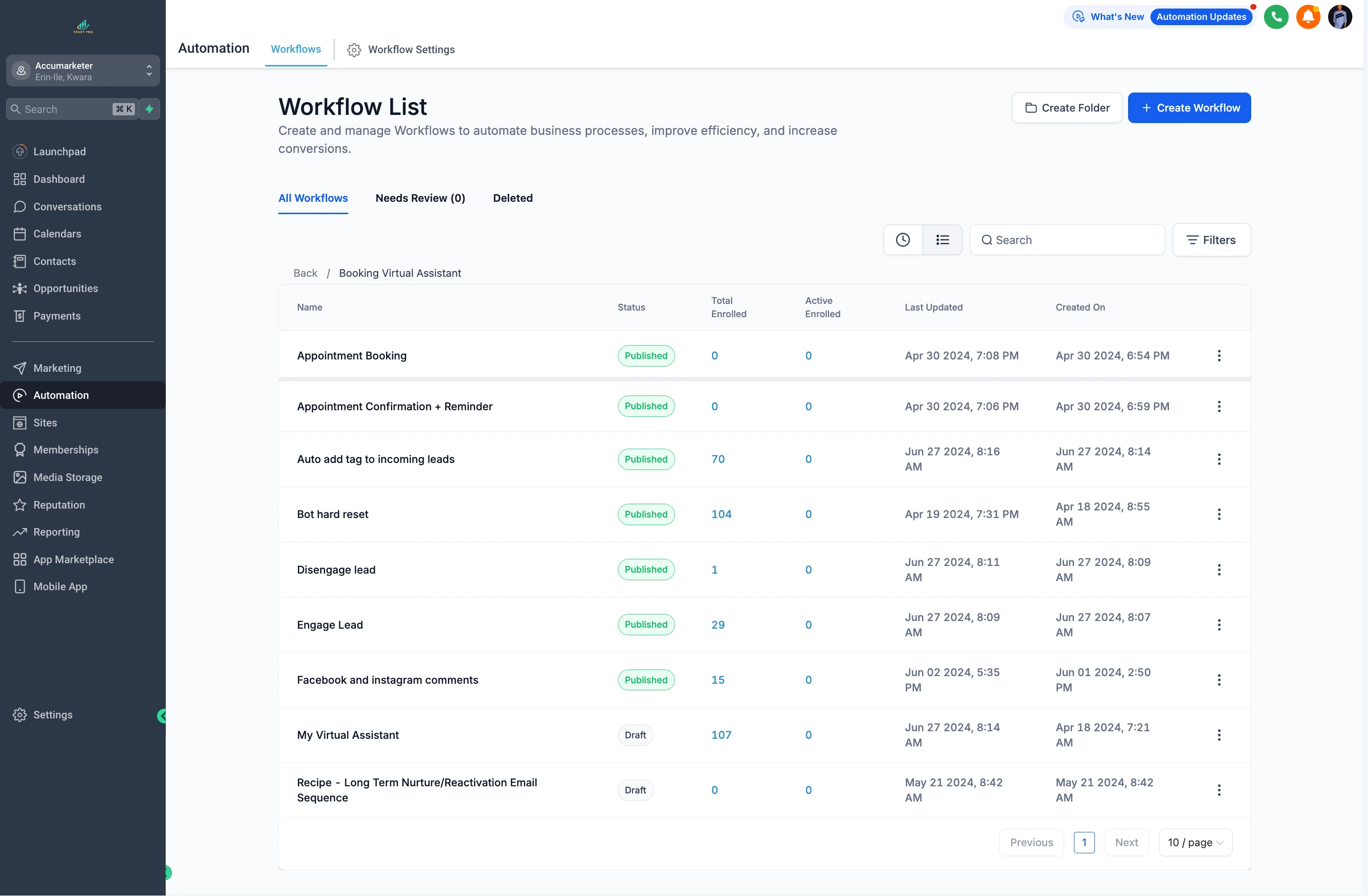Expand the 10 / page dropdown

1195,842
